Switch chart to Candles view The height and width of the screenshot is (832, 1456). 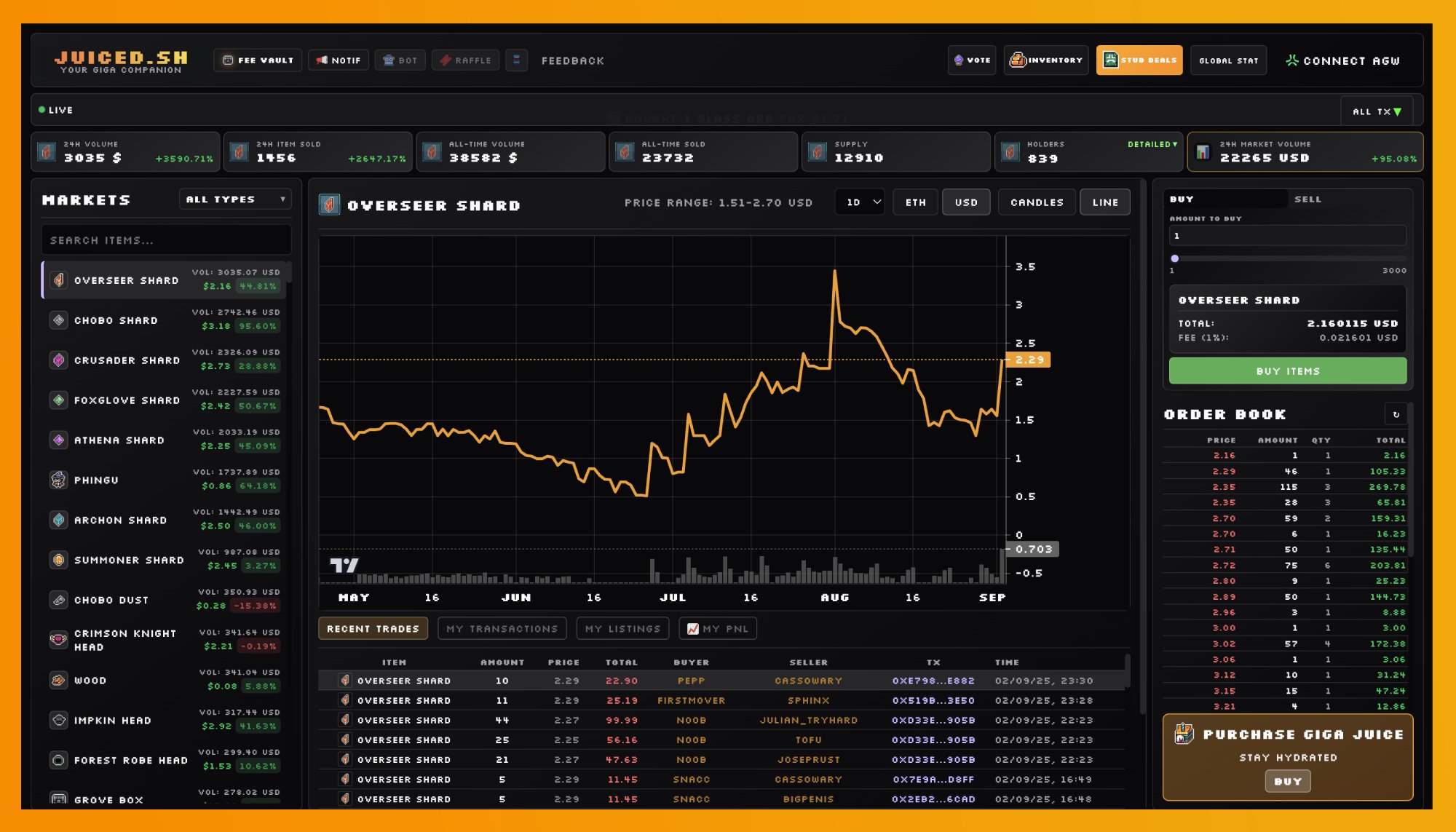coord(1036,202)
